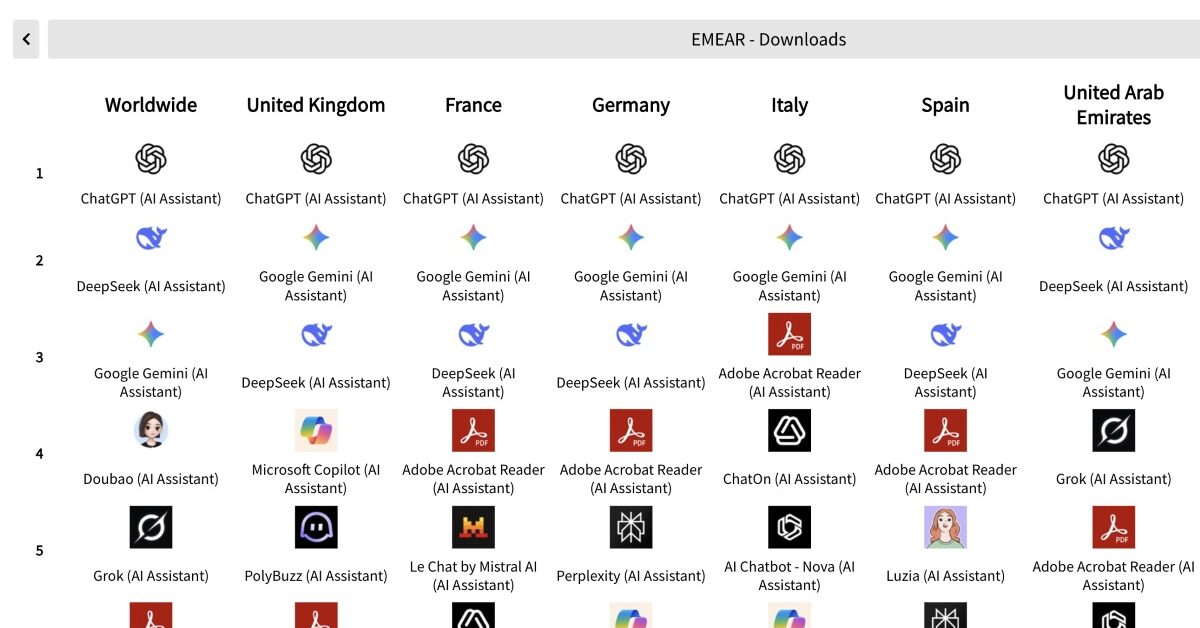Click the ChatGPT icon under Spain

click(945, 159)
